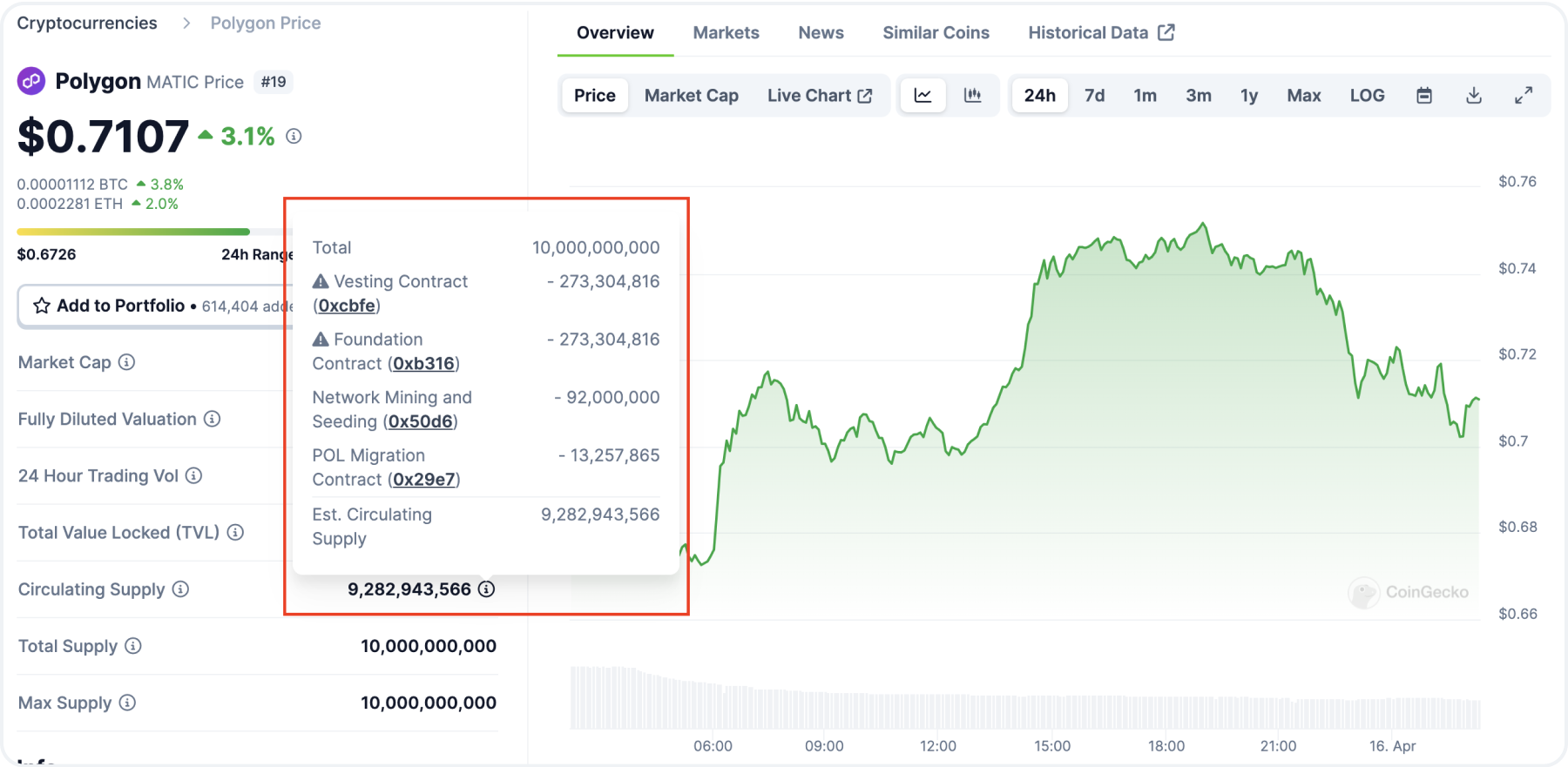Image resolution: width=1568 pixels, height=767 pixels.
Task: Select the 1y time range
Action: pos(1249,96)
